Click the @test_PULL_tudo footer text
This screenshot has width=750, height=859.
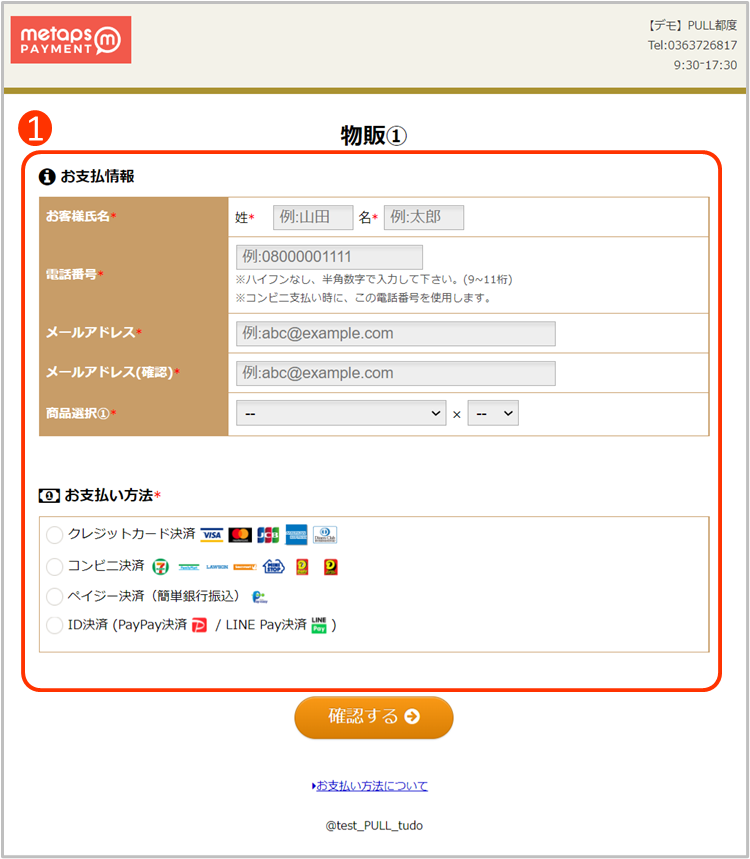pos(374,826)
